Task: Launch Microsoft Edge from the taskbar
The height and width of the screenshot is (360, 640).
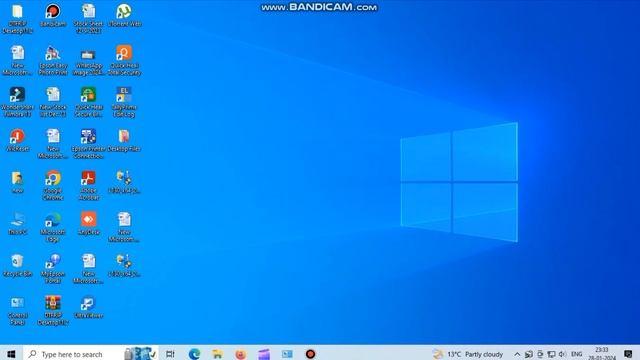Action: point(194,354)
